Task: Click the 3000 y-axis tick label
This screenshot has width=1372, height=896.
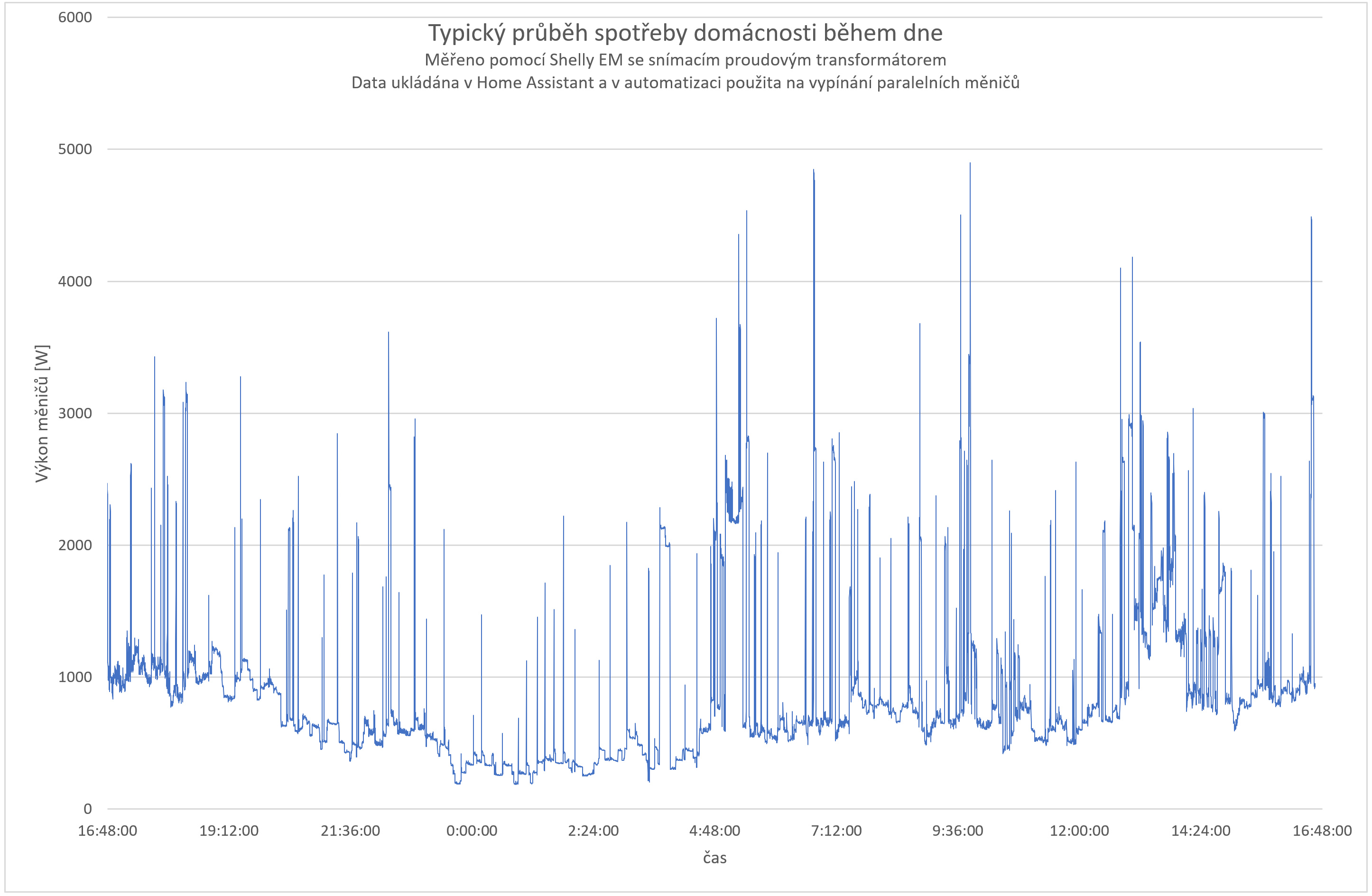Action: point(75,413)
